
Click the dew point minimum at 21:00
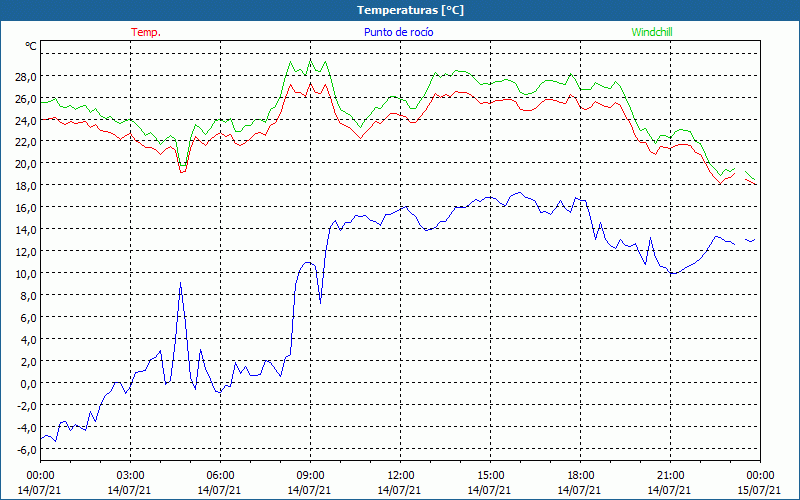pyautogui.click(x=673, y=274)
